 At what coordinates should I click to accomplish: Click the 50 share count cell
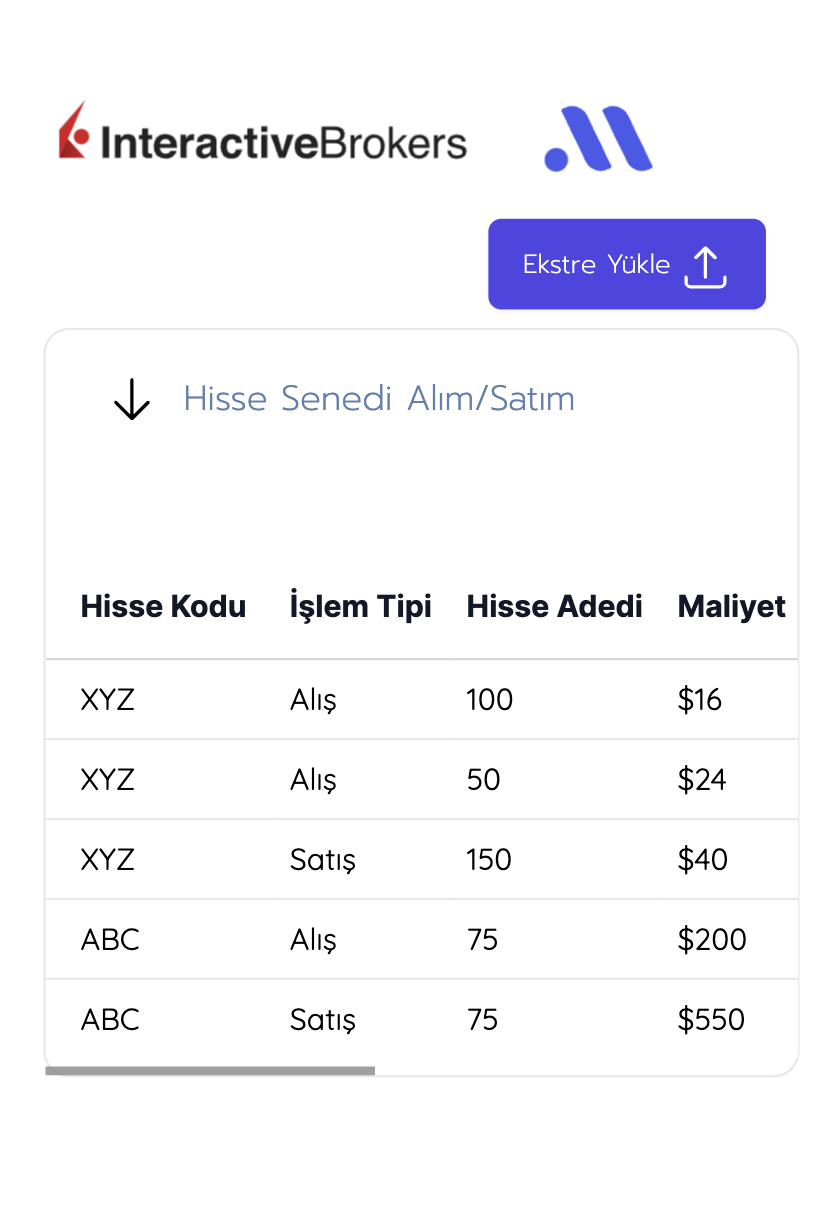point(483,779)
